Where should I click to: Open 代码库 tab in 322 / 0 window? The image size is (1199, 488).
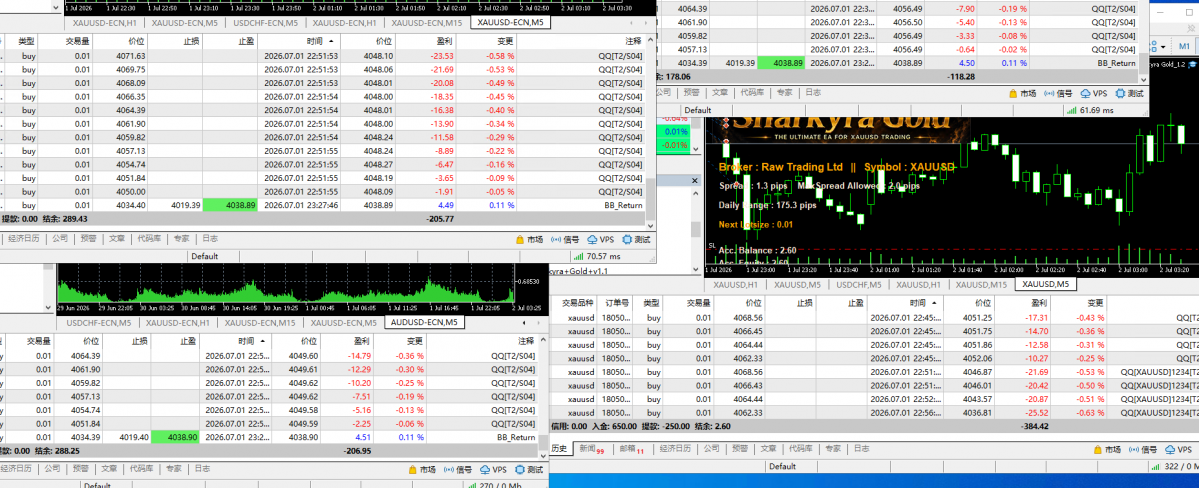(x=800, y=448)
